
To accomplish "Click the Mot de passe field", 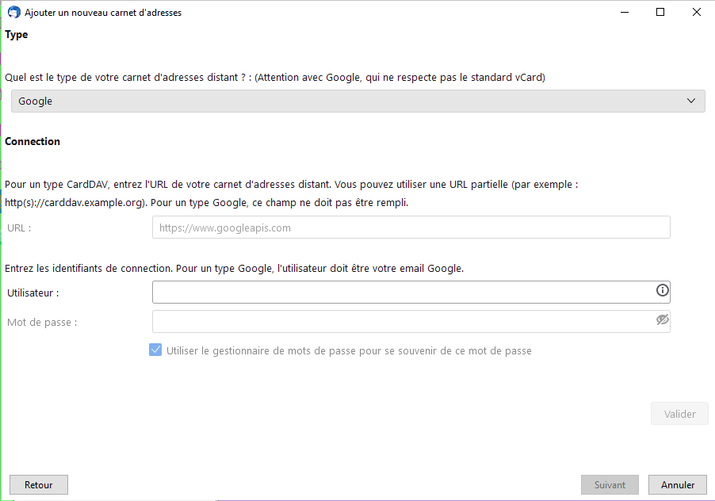I will tap(411, 321).
